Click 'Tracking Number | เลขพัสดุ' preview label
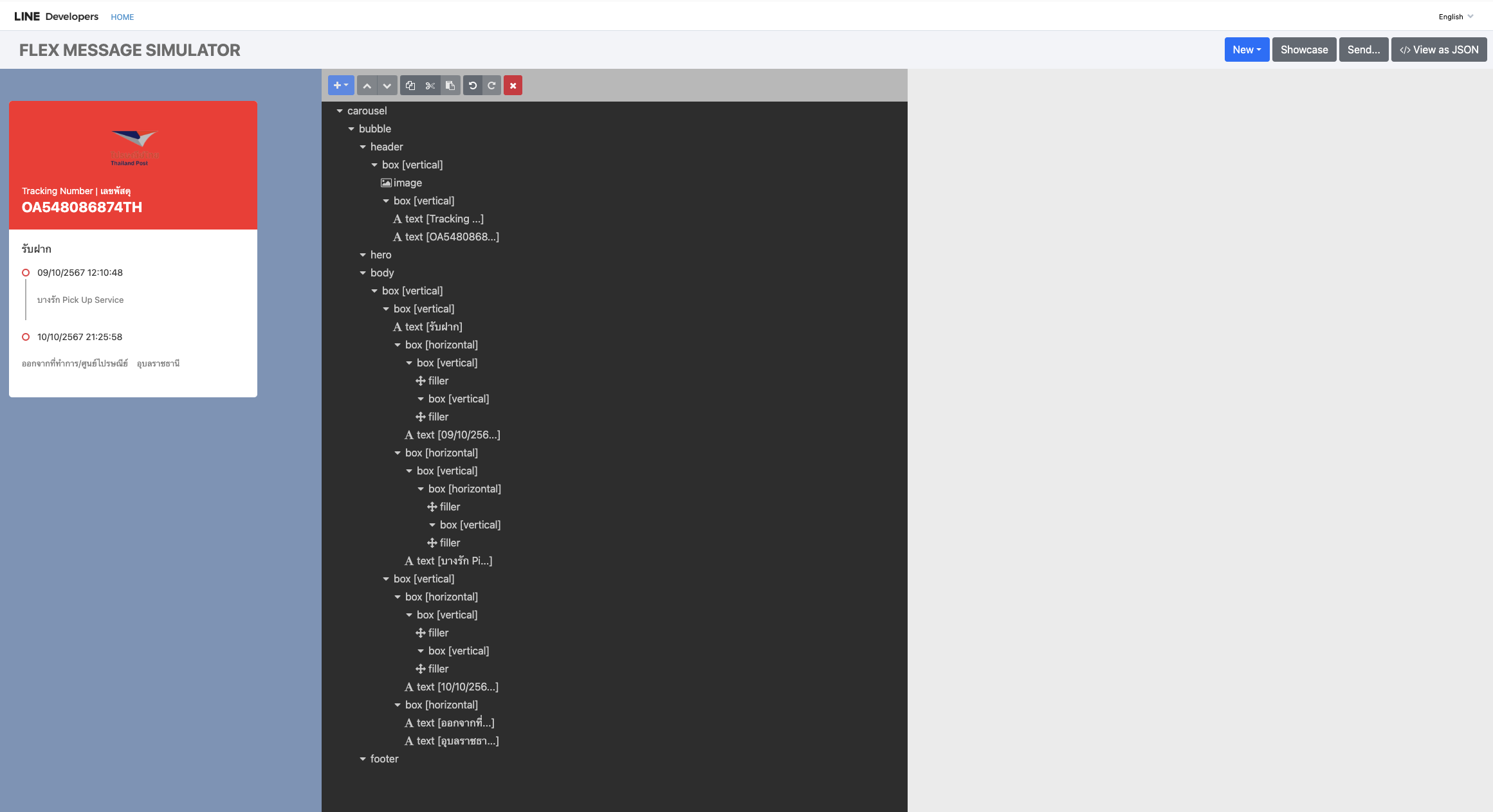 pos(77,191)
